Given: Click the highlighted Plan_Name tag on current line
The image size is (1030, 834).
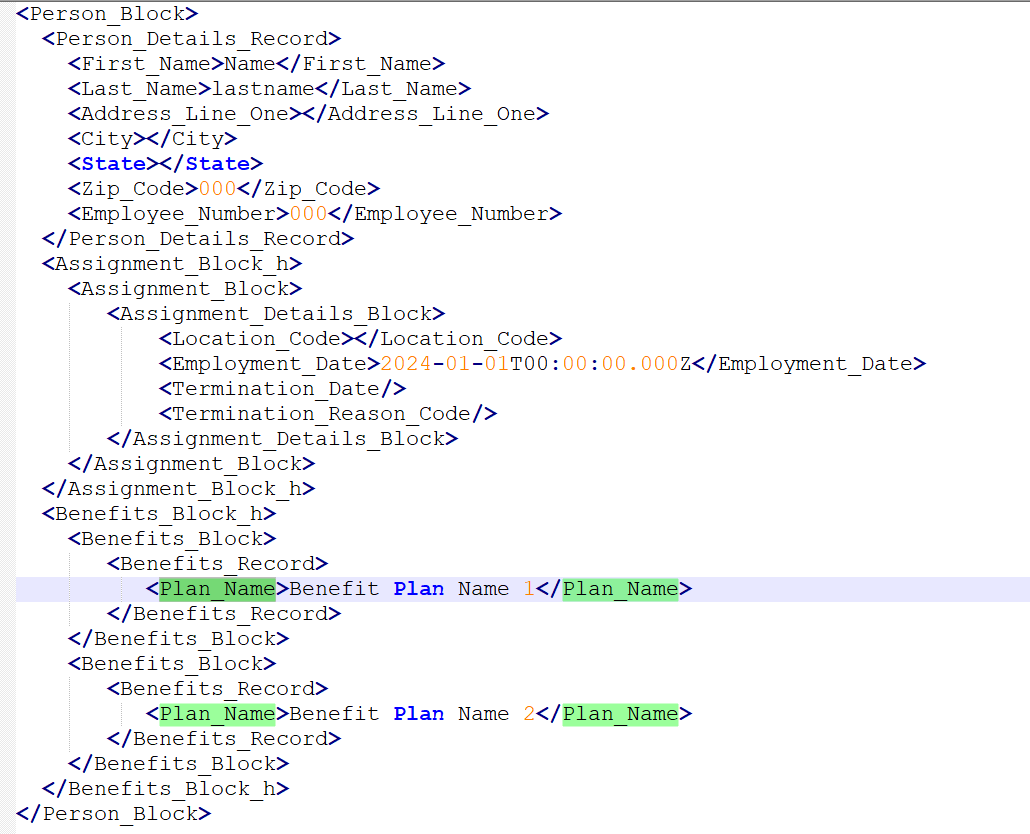Looking at the screenshot, I should tap(215, 588).
